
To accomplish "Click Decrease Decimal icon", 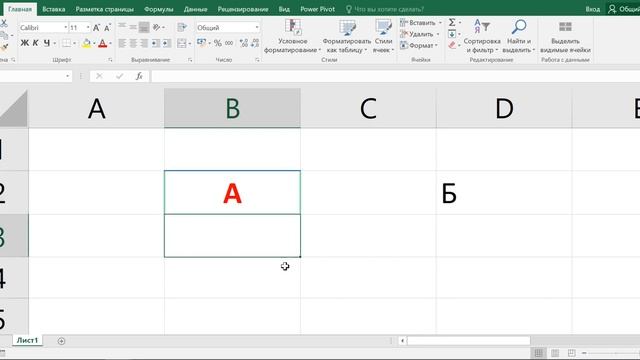I will pos(255,43).
